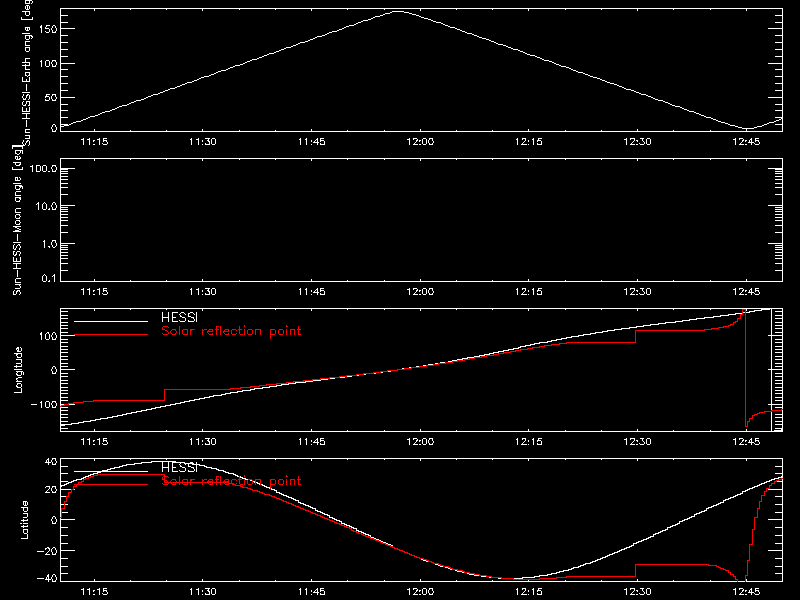The width and height of the screenshot is (800, 600).
Task: Select the -100 tick label in Longitude plot
Action: coord(44,404)
